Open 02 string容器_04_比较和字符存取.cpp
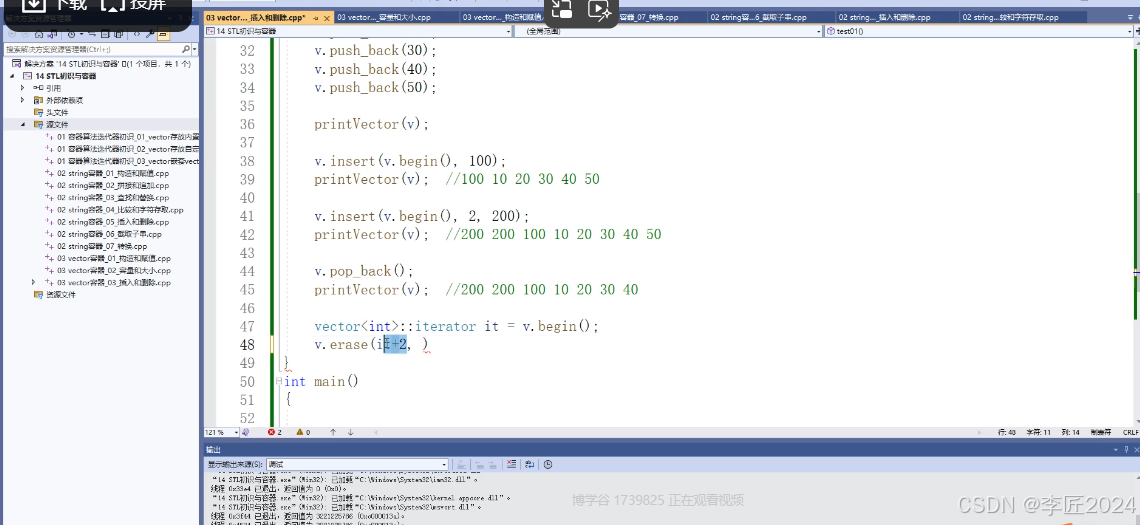Screen dimensions: 1140x525 point(120,209)
